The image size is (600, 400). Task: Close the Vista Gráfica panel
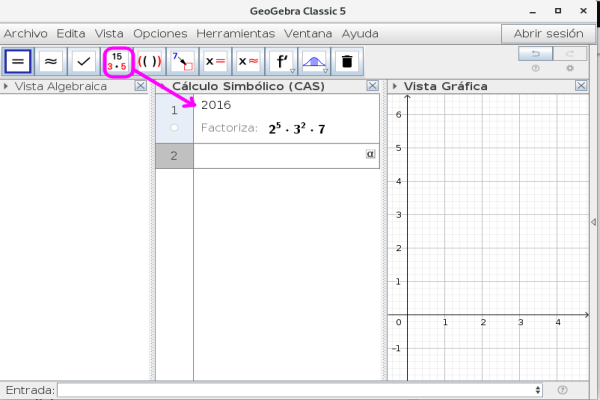(x=581, y=86)
